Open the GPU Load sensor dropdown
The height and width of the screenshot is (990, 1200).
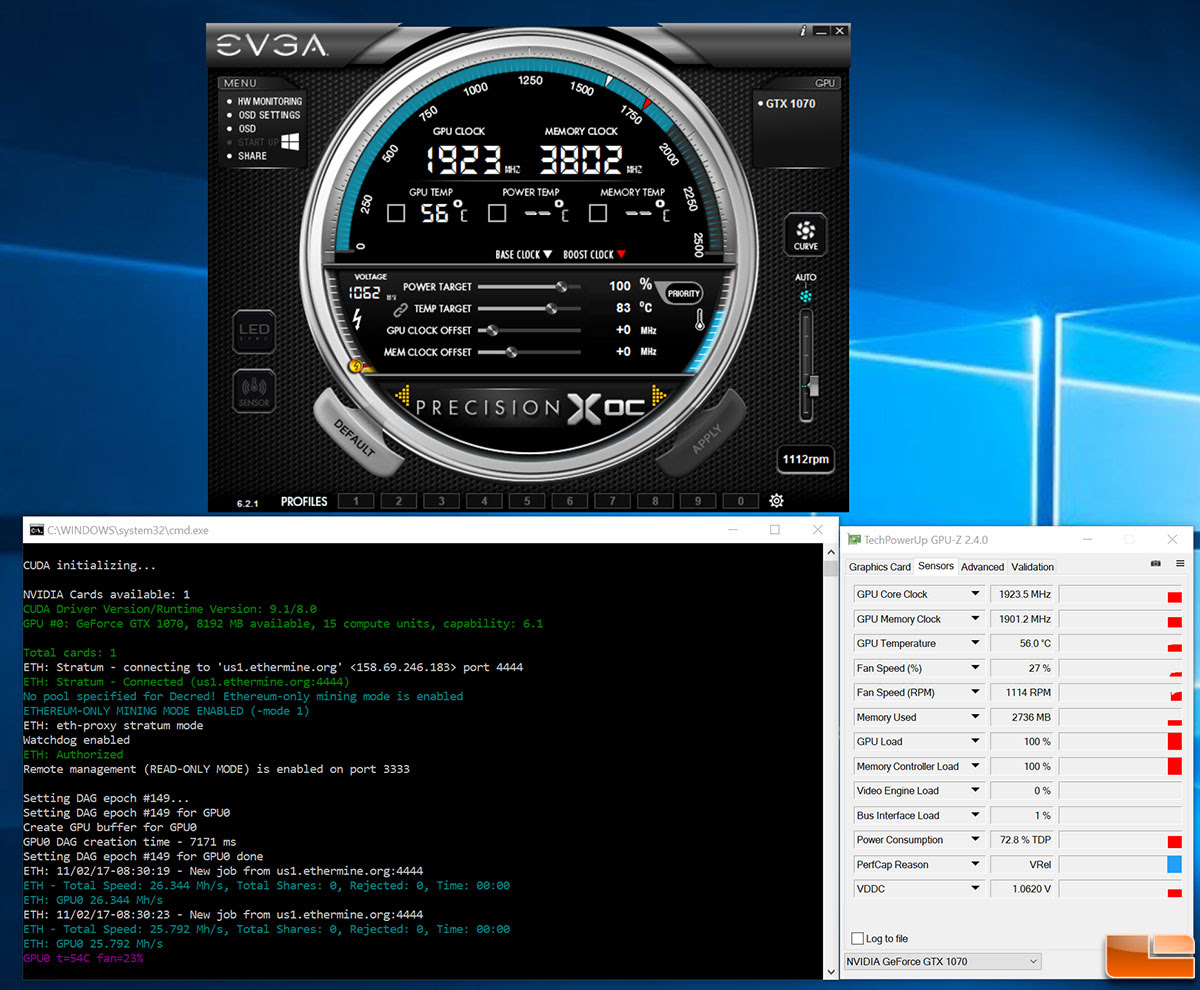click(x=975, y=741)
